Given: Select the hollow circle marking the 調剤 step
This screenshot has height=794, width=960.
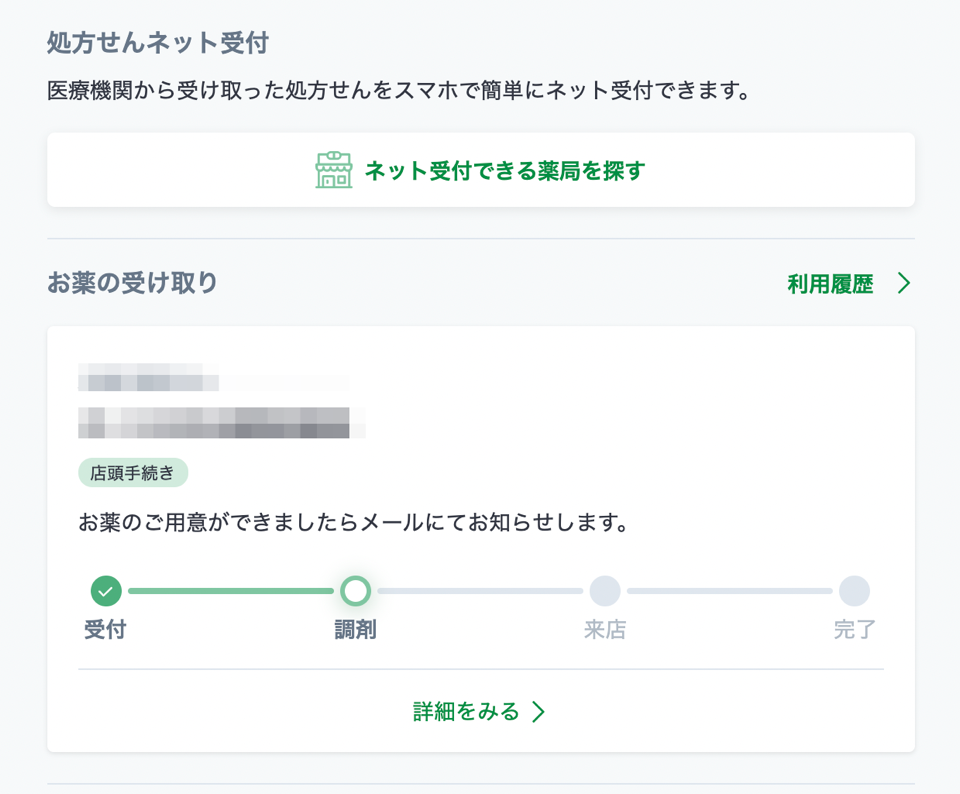Looking at the screenshot, I should coord(357,591).
